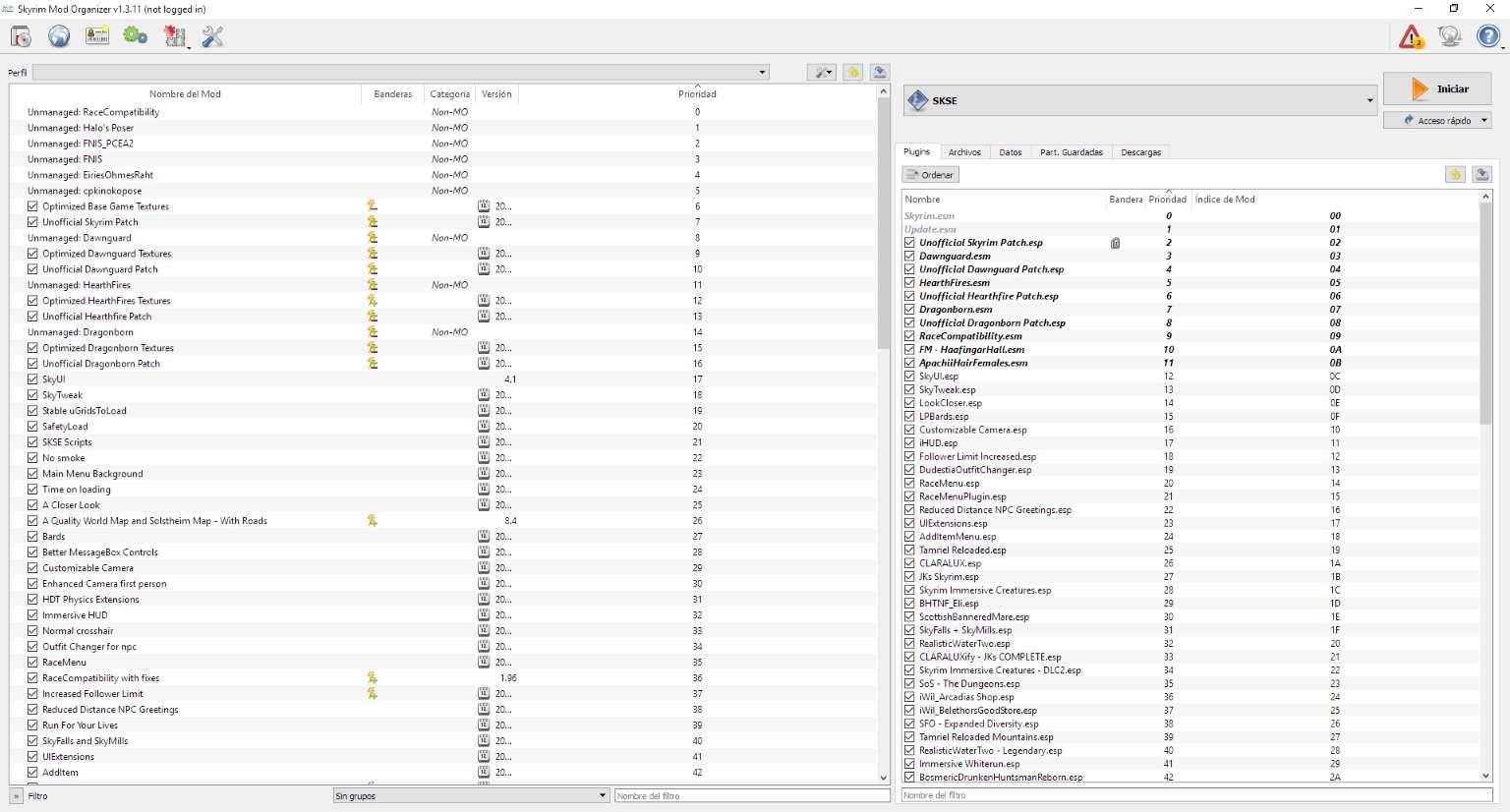Click the help question mark icon

click(x=1487, y=36)
